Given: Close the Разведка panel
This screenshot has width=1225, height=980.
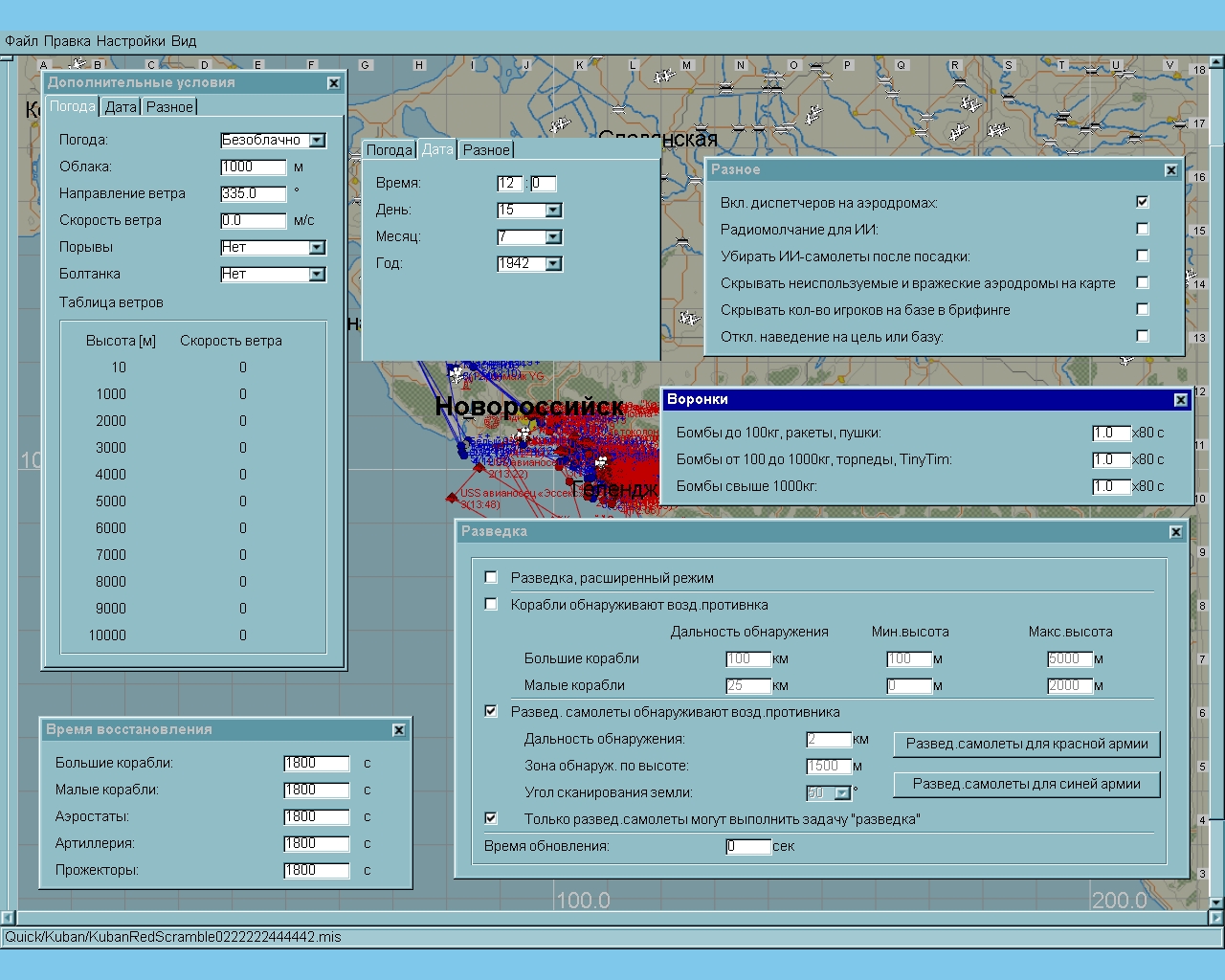Looking at the screenshot, I should [x=1175, y=532].
